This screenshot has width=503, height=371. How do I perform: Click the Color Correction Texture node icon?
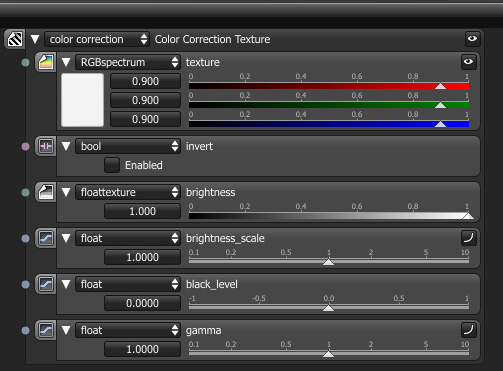click(15, 39)
